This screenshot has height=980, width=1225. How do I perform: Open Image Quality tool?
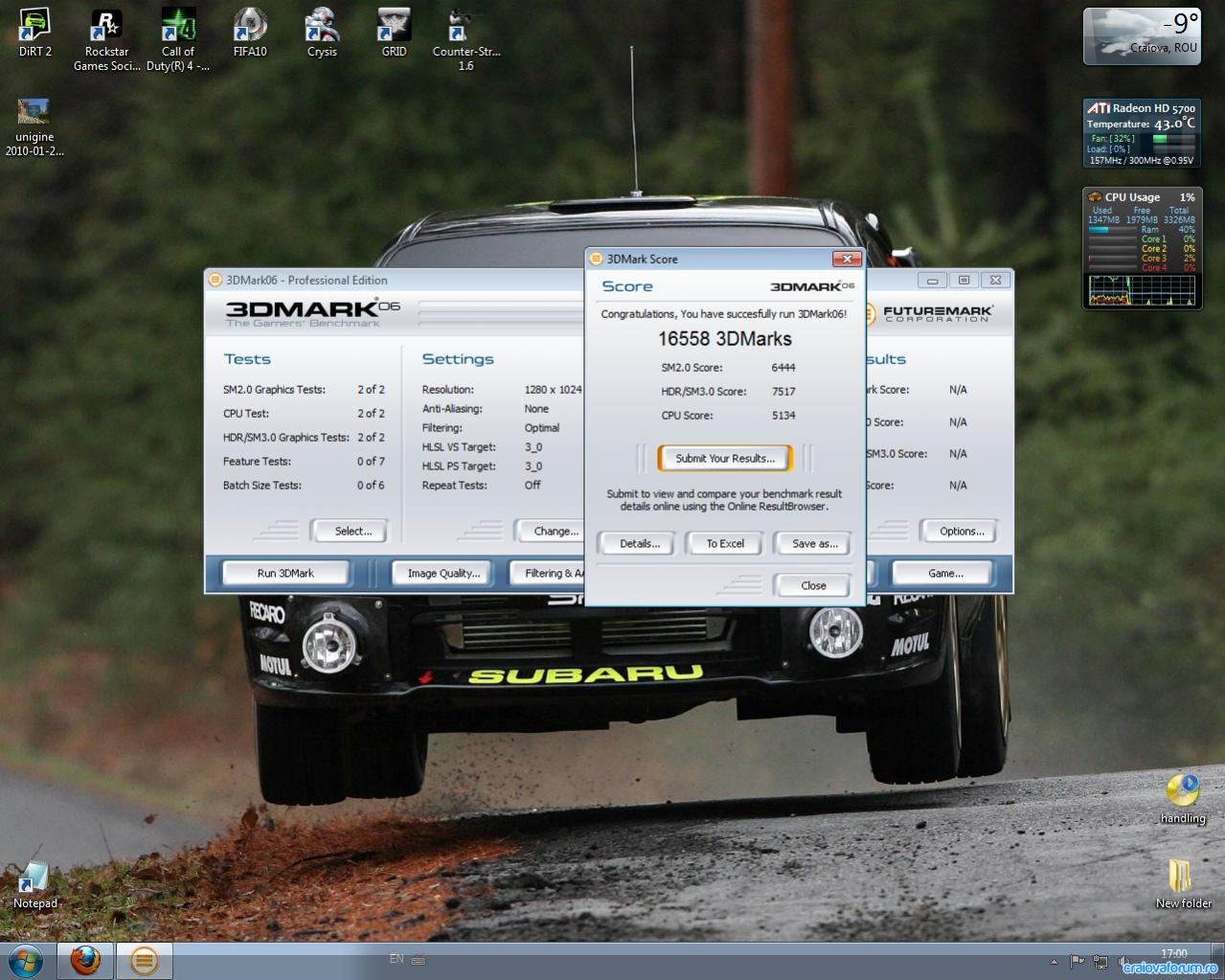[x=443, y=573]
